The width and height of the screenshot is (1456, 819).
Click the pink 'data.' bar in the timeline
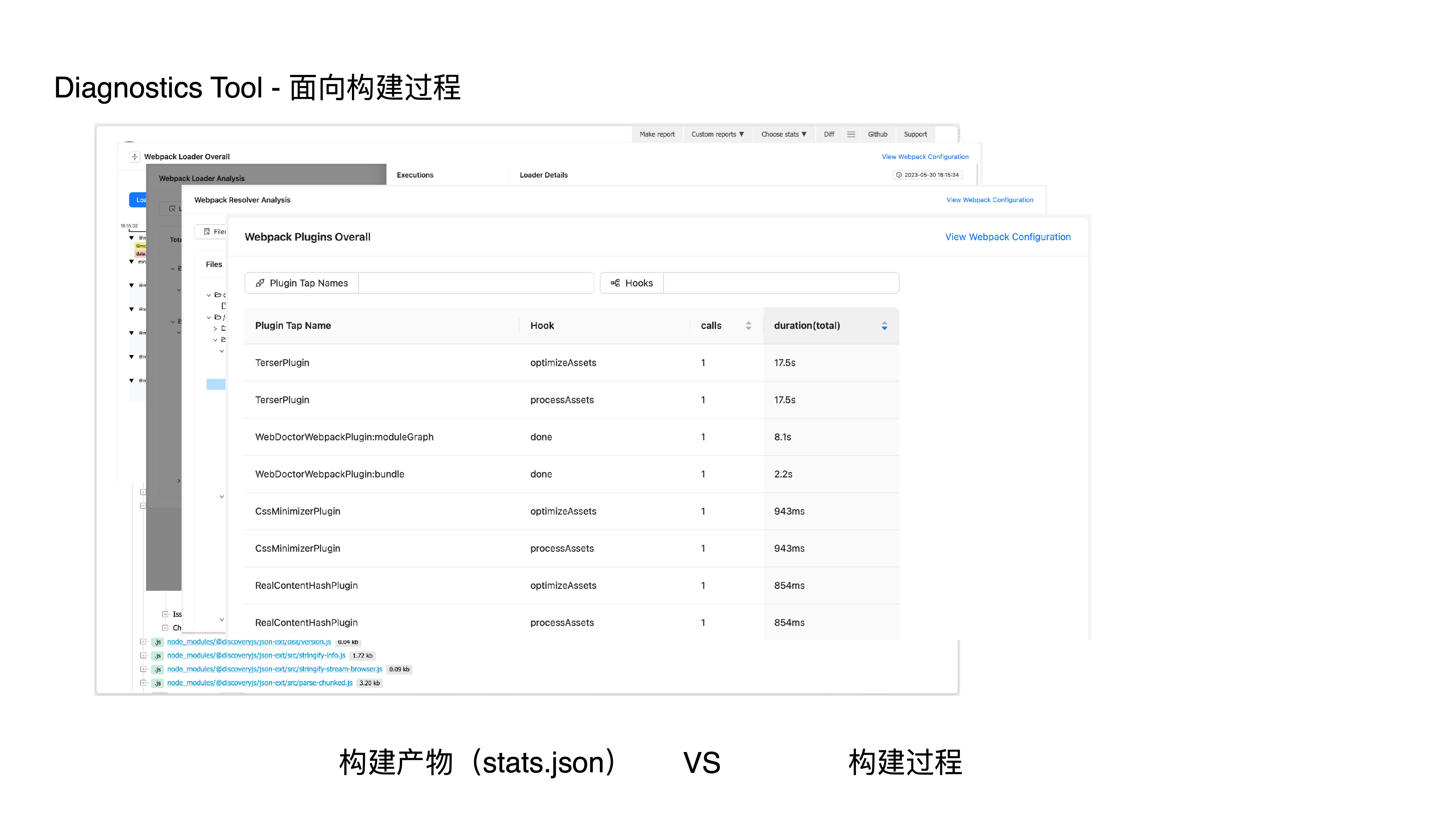pos(140,254)
